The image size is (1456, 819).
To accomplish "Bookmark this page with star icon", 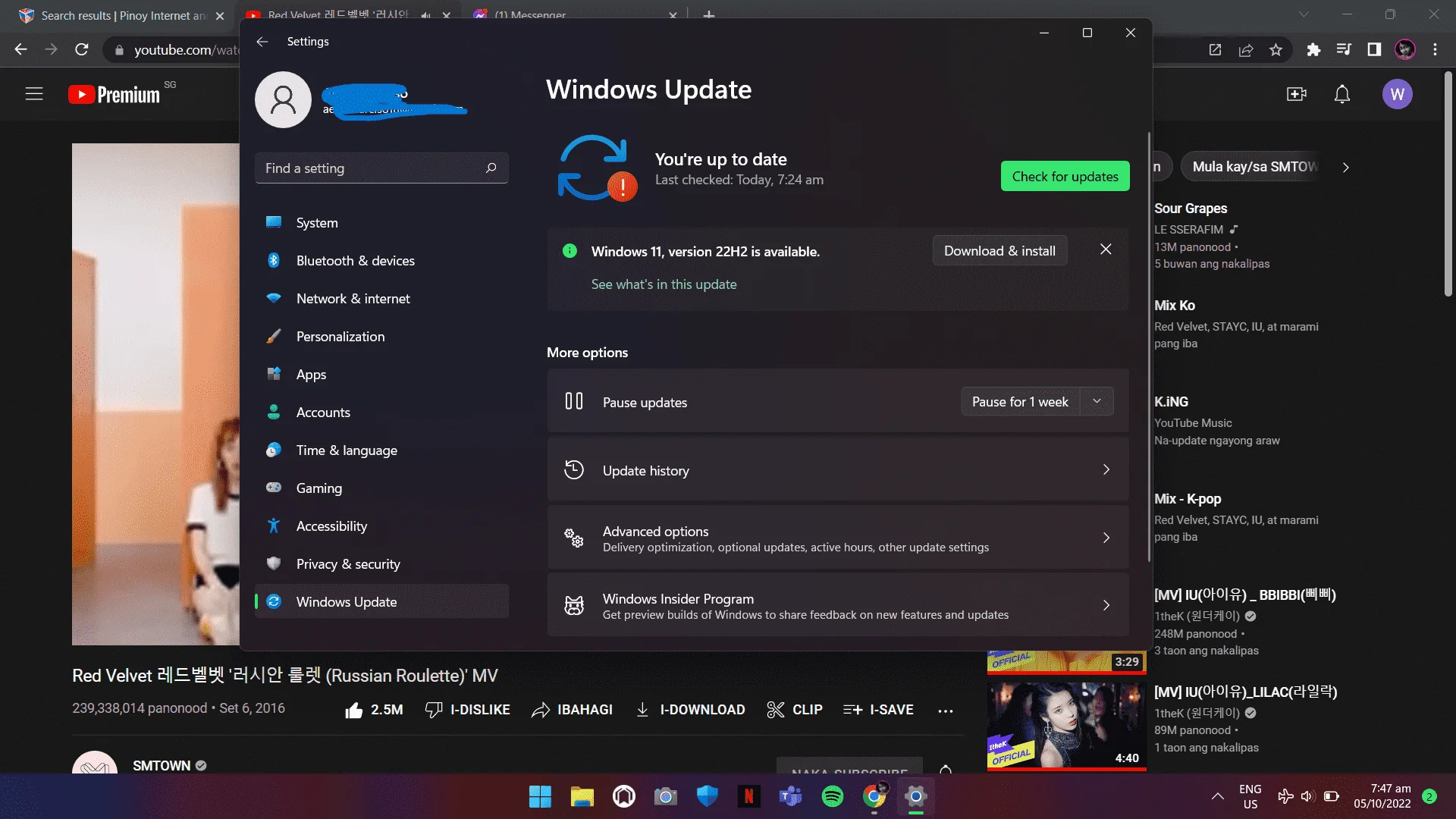I will (1276, 50).
